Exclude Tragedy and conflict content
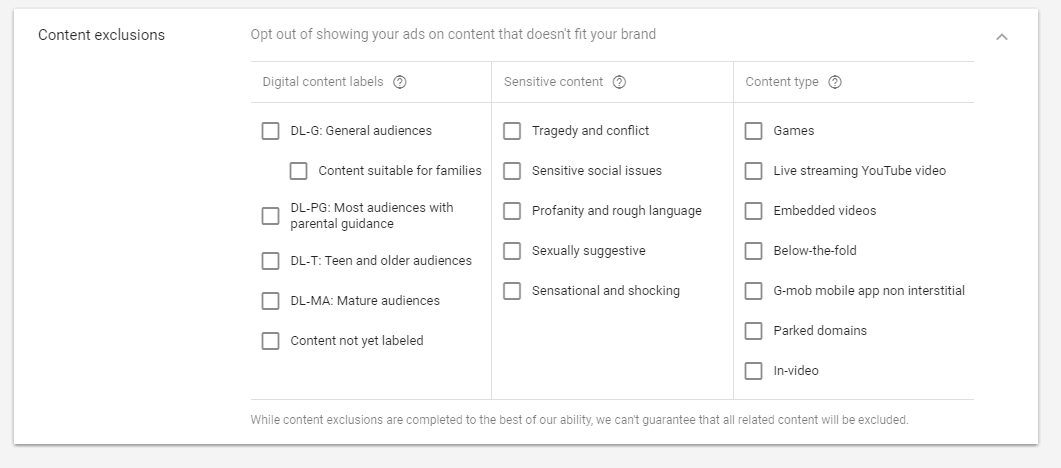 [x=512, y=131]
